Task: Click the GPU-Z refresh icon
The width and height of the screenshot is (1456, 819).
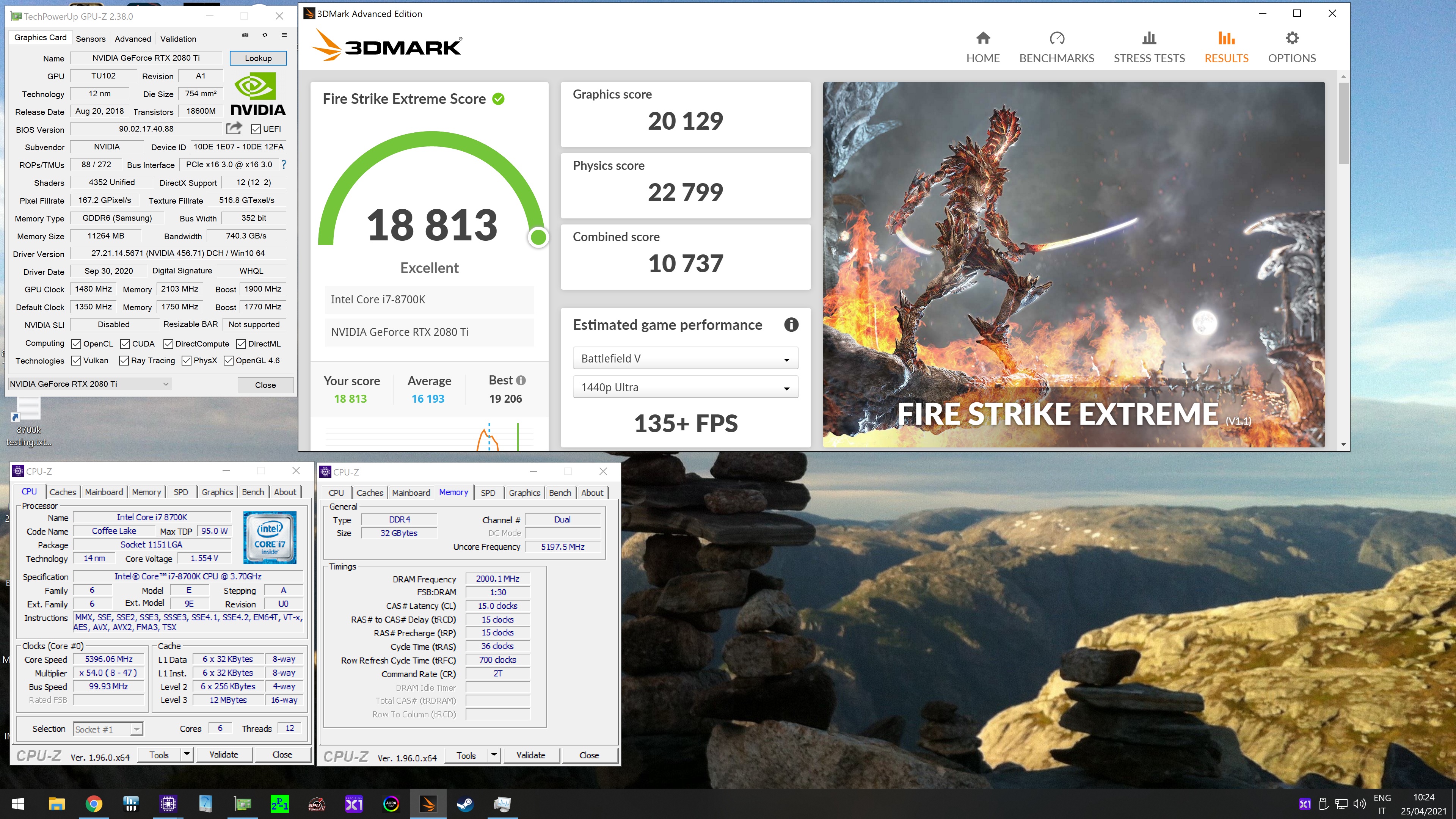Action: click(265, 35)
